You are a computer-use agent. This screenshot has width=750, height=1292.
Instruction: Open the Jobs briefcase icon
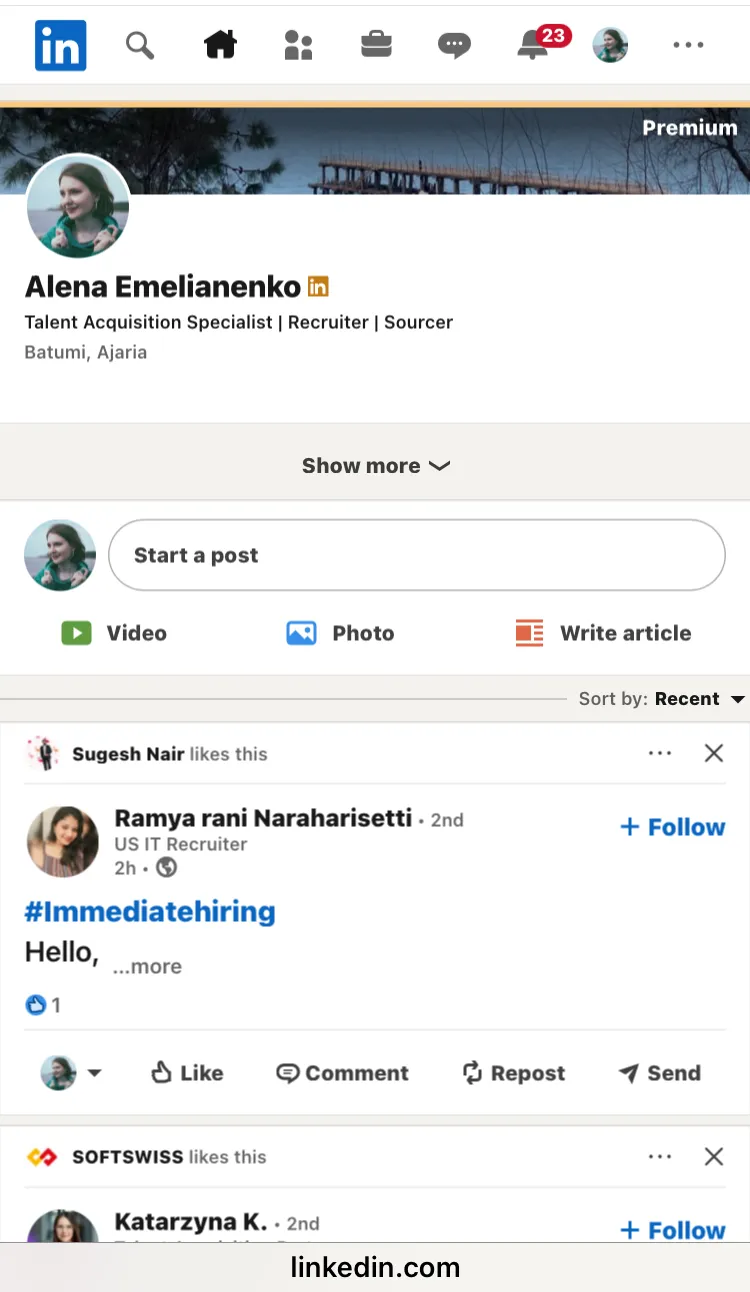376,45
